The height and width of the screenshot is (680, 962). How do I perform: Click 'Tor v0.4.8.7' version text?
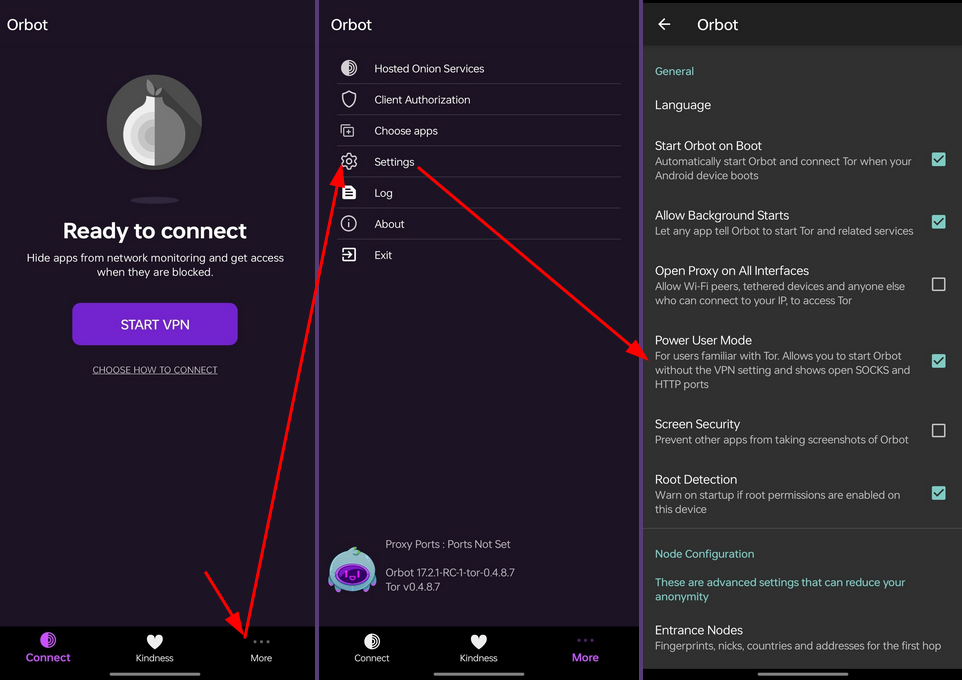tap(412, 587)
